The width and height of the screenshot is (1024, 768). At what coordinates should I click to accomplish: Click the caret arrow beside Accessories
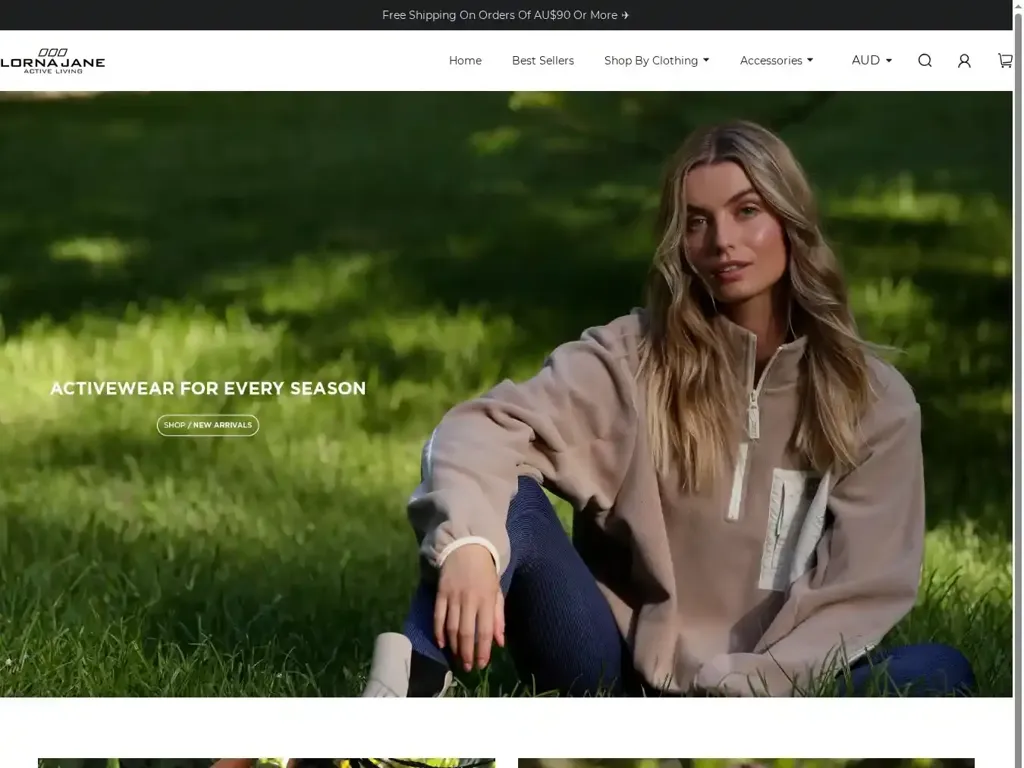coord(810,60)
